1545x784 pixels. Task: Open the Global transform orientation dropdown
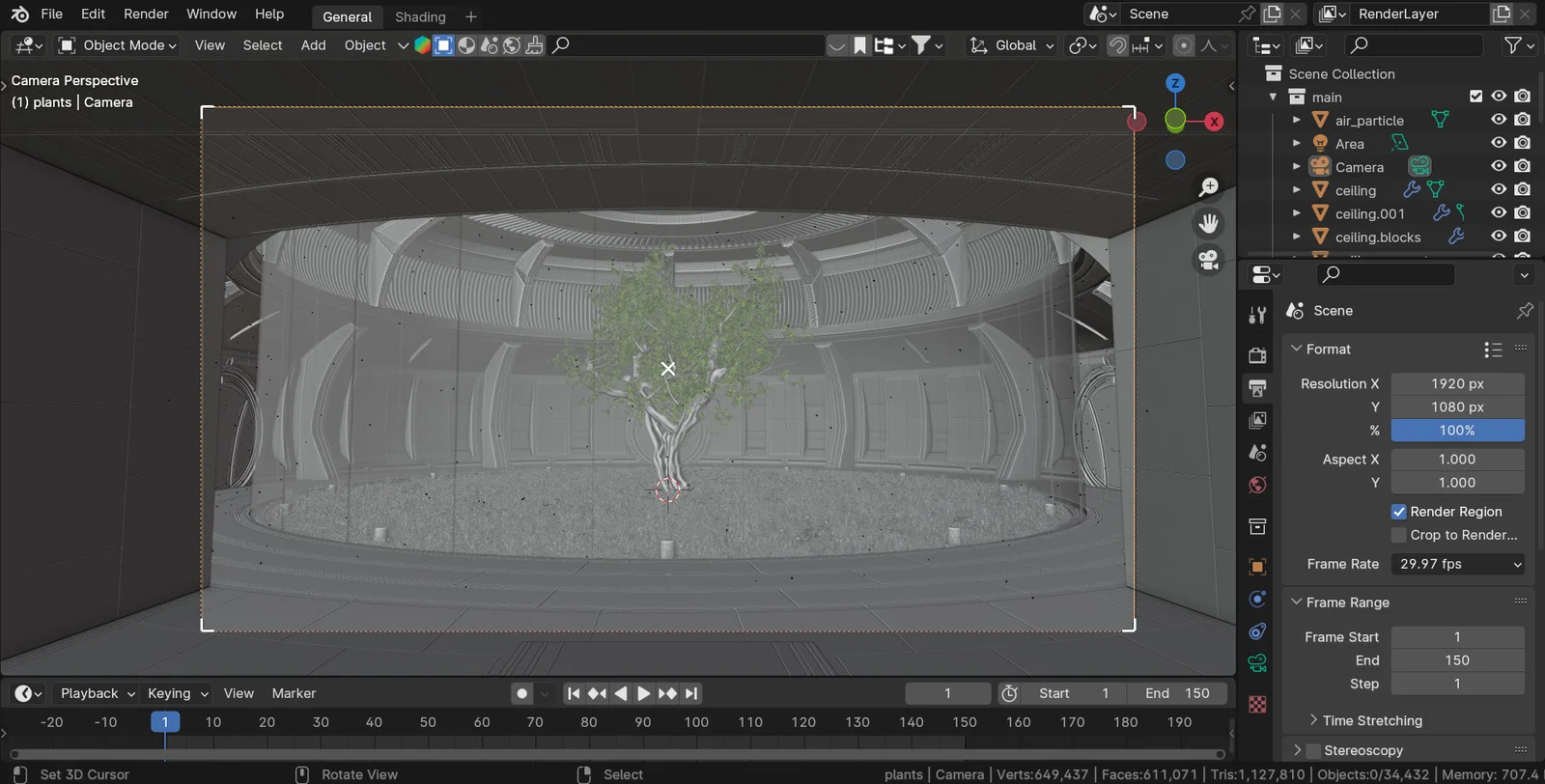[x=1012, y=45]
